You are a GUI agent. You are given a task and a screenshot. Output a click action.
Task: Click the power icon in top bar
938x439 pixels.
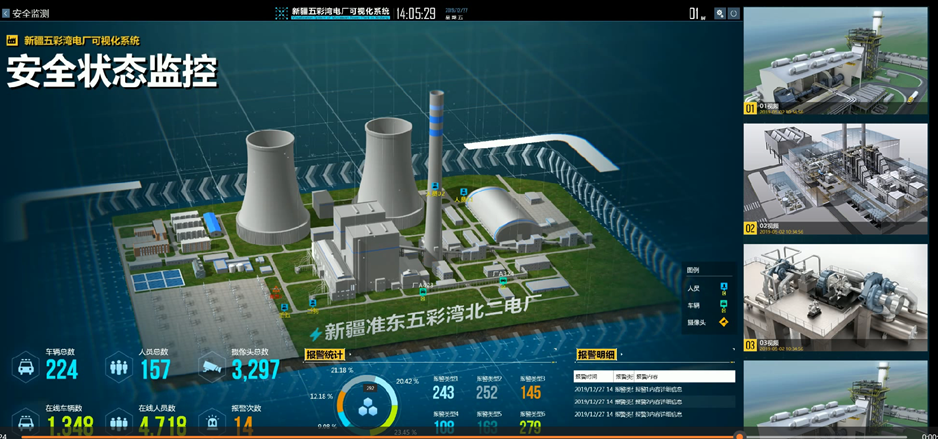pyautogui.click(x=733, y=13)
